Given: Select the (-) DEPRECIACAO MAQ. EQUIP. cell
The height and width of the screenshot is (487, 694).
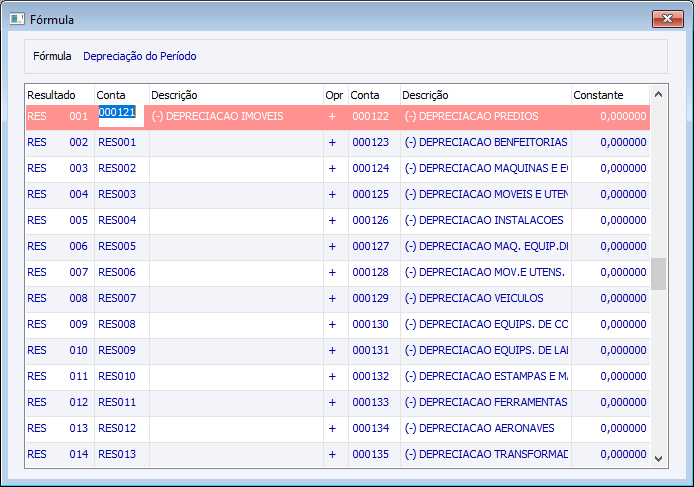Looking at the screenshot, I should [486, 247].
